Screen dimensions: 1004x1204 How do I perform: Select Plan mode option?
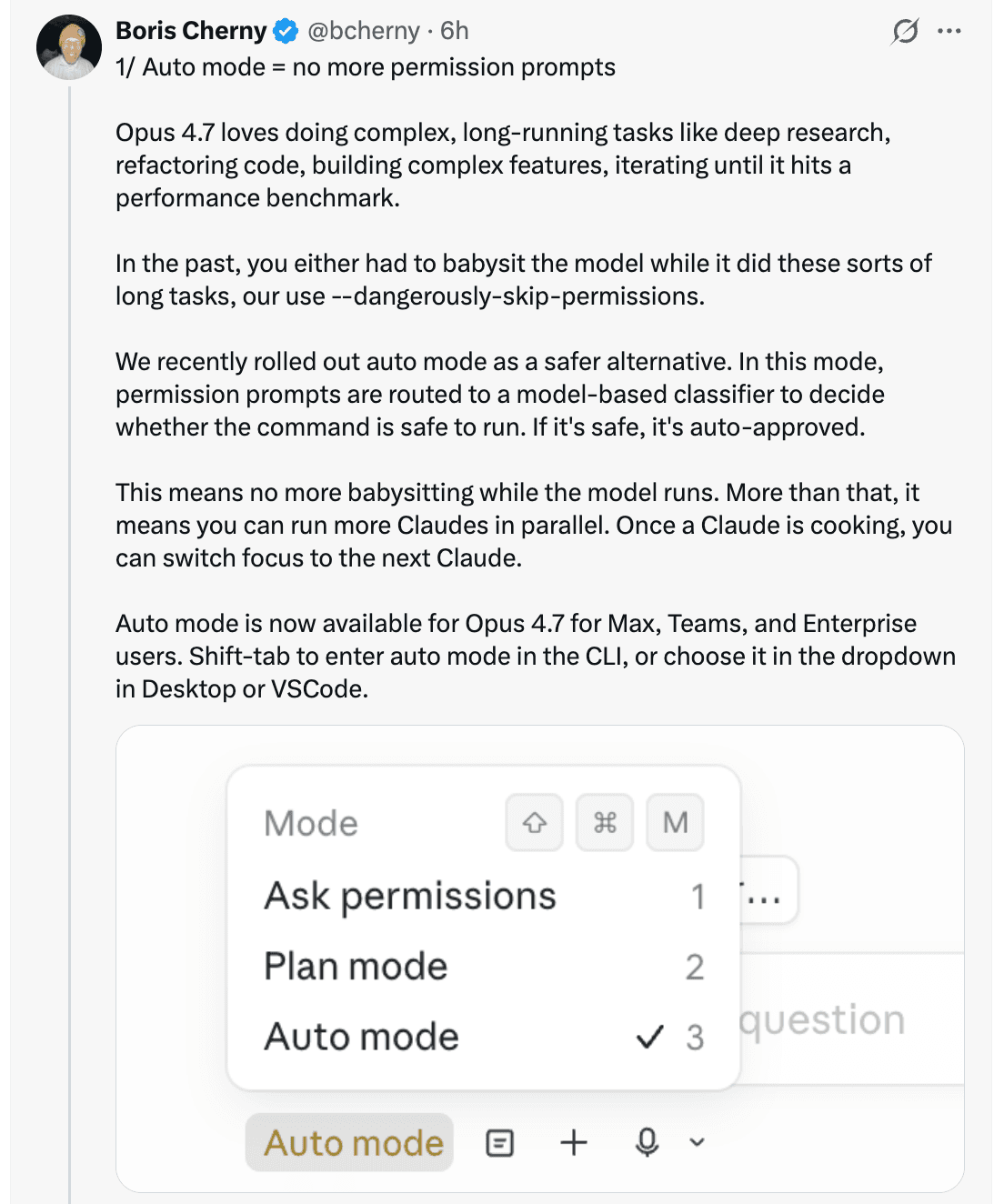point(356,966)
